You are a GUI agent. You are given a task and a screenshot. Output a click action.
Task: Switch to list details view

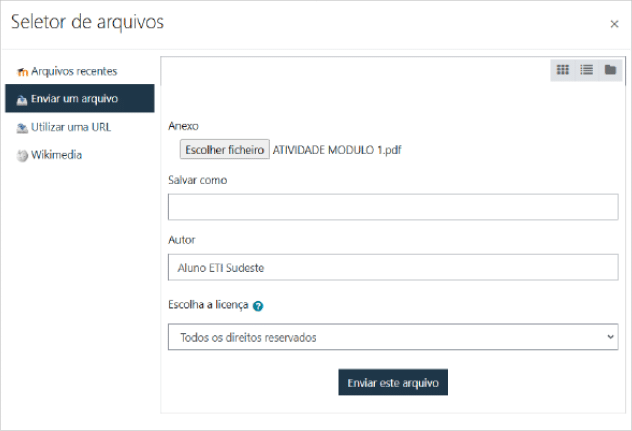587,70
